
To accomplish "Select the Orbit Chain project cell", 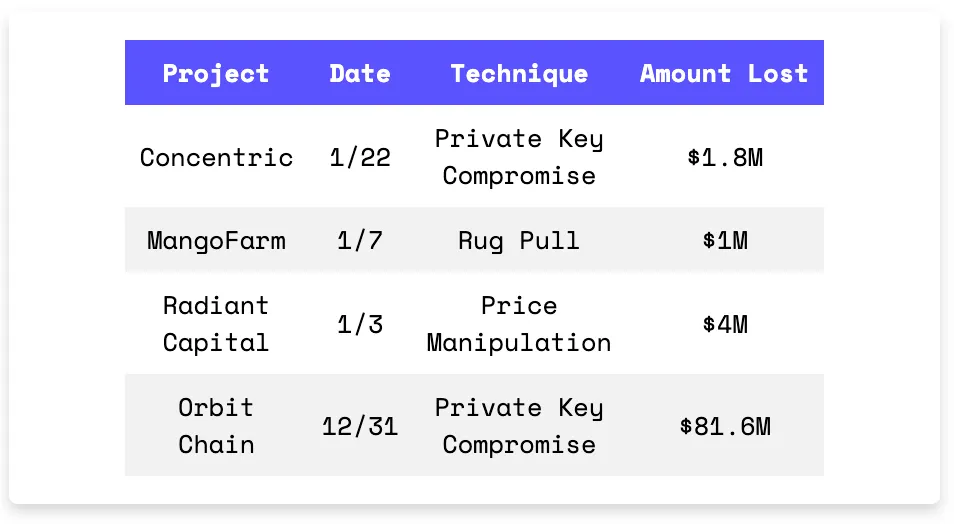I will (216, 426).
